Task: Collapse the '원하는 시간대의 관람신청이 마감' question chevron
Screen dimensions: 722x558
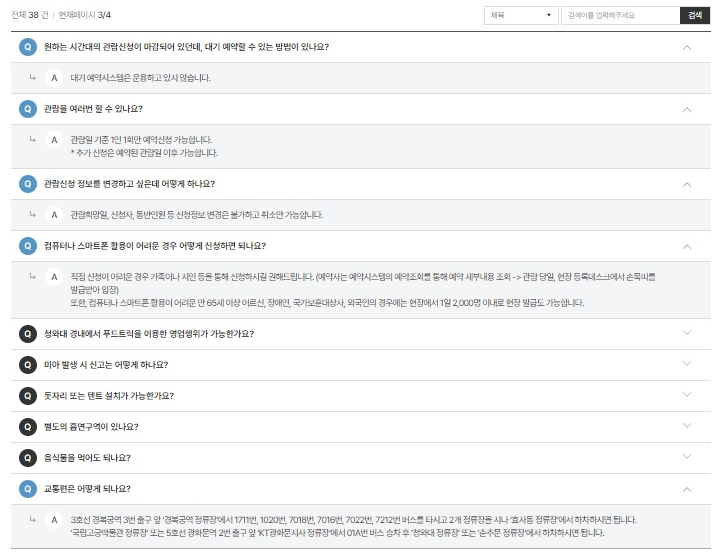Action: (687, 47)
